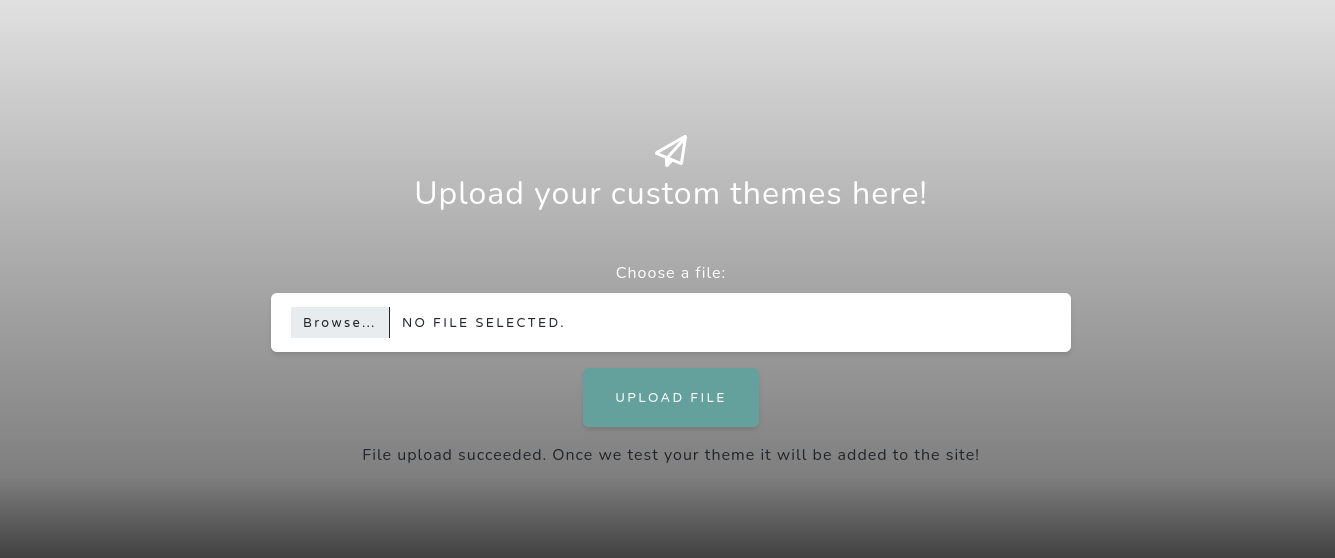Image resolution: width=1335 pixels, height=558 pixels.
Task: Select the send-style plane logo above heading
Action: click(x=671, y=151)
